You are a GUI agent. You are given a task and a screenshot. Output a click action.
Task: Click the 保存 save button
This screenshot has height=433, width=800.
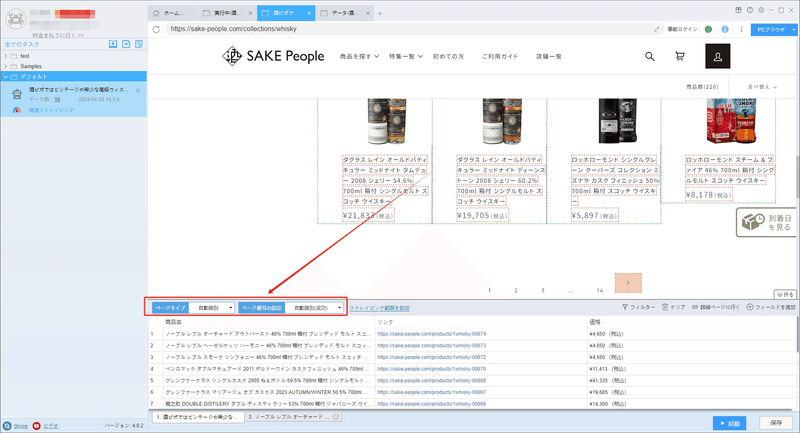[776, 423]
